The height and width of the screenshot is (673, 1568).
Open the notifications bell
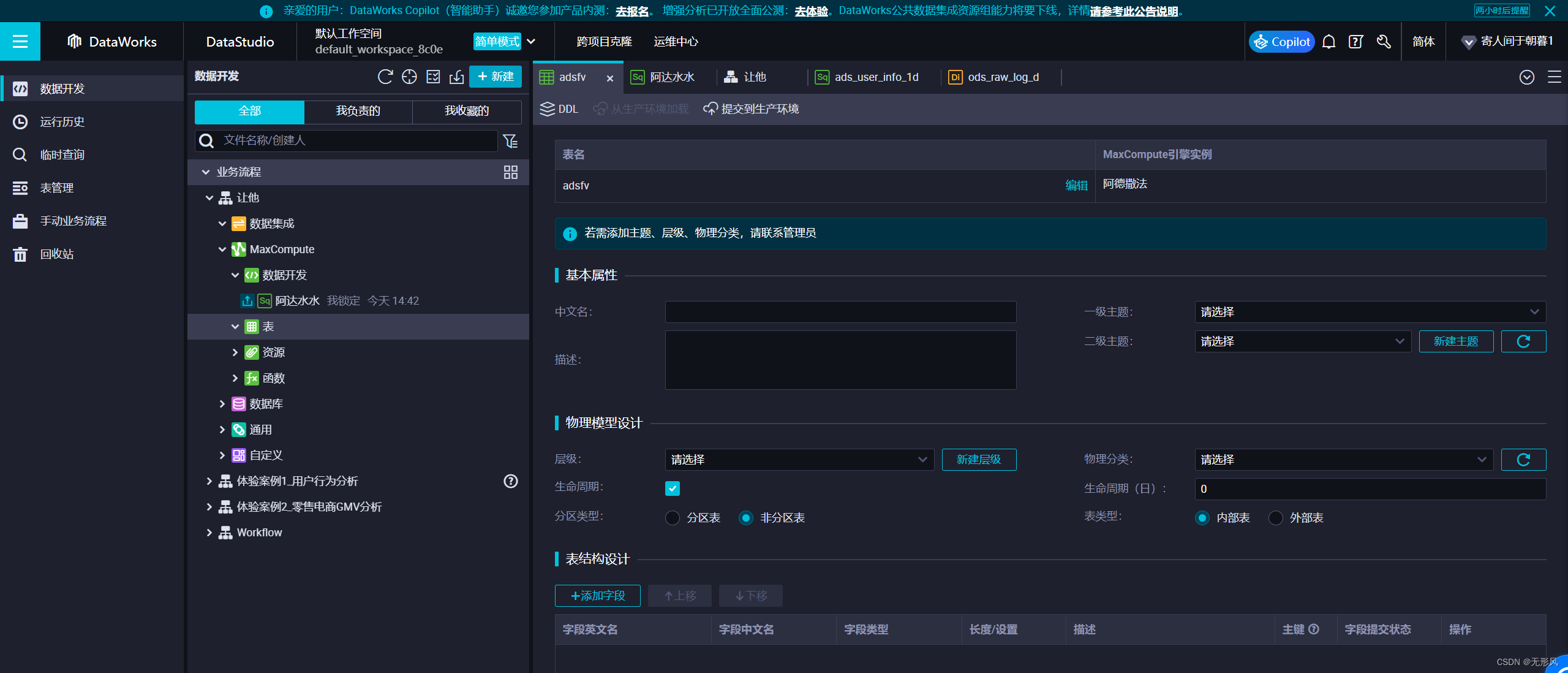1329,42
